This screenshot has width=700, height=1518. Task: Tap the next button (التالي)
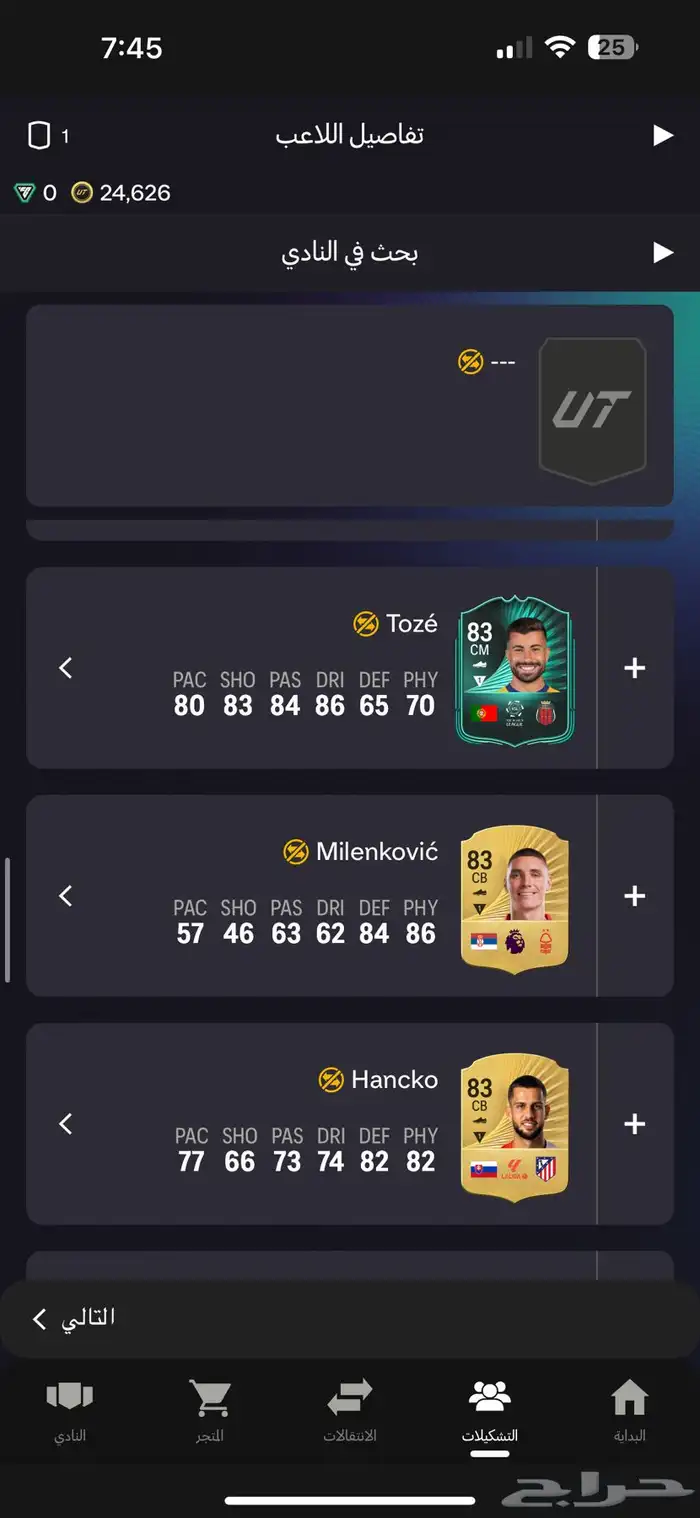tap(74, 1318)
